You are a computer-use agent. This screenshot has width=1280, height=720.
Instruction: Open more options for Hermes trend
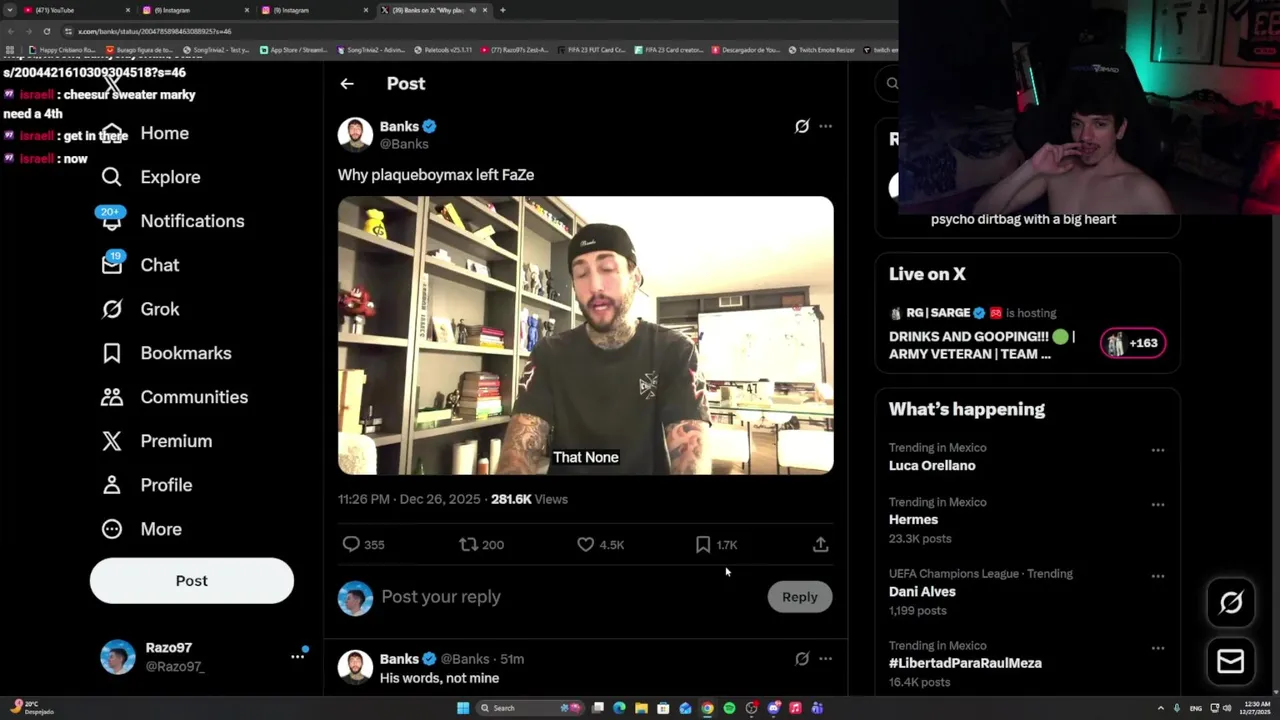1158,504
